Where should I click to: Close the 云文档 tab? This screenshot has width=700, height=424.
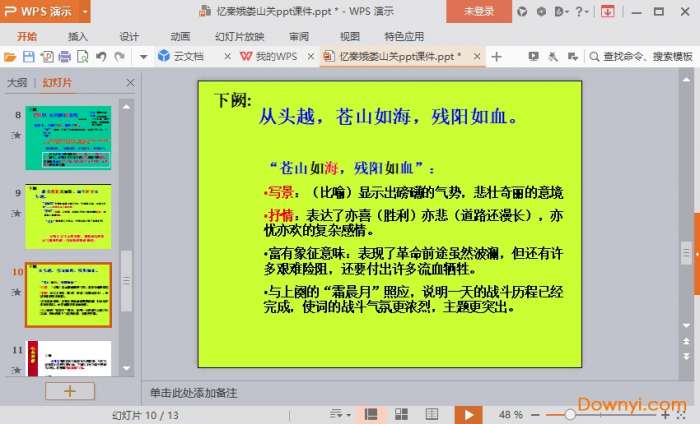tap(227, 57)
